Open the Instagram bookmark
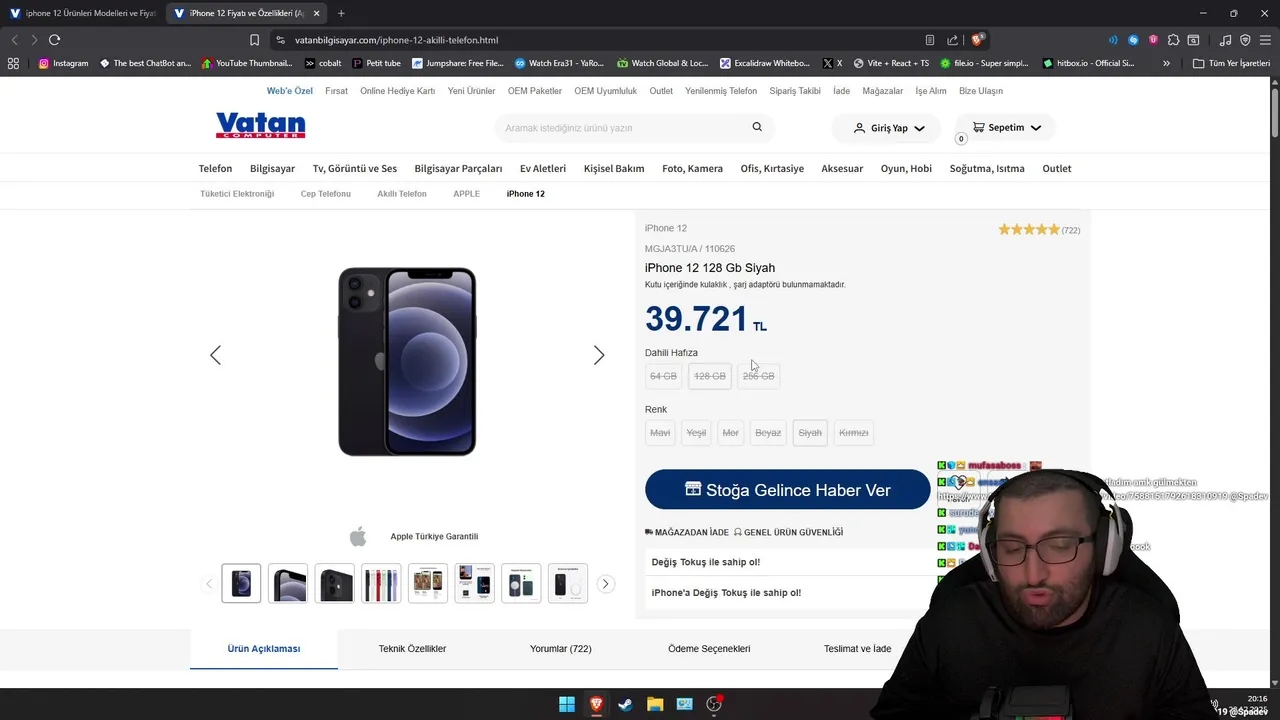This screenshot has width=1280, height=720. (63, 63)
